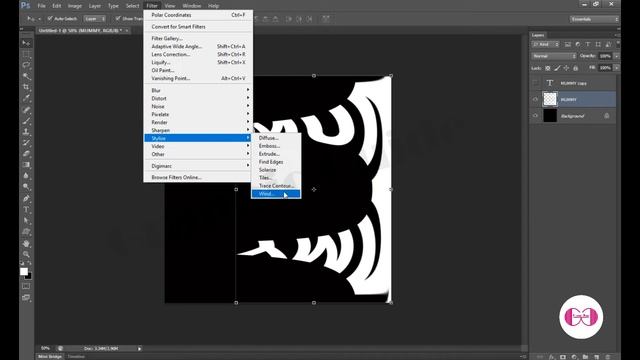Select the Pen tool
640x360 pixels.
tap(26, 199)
